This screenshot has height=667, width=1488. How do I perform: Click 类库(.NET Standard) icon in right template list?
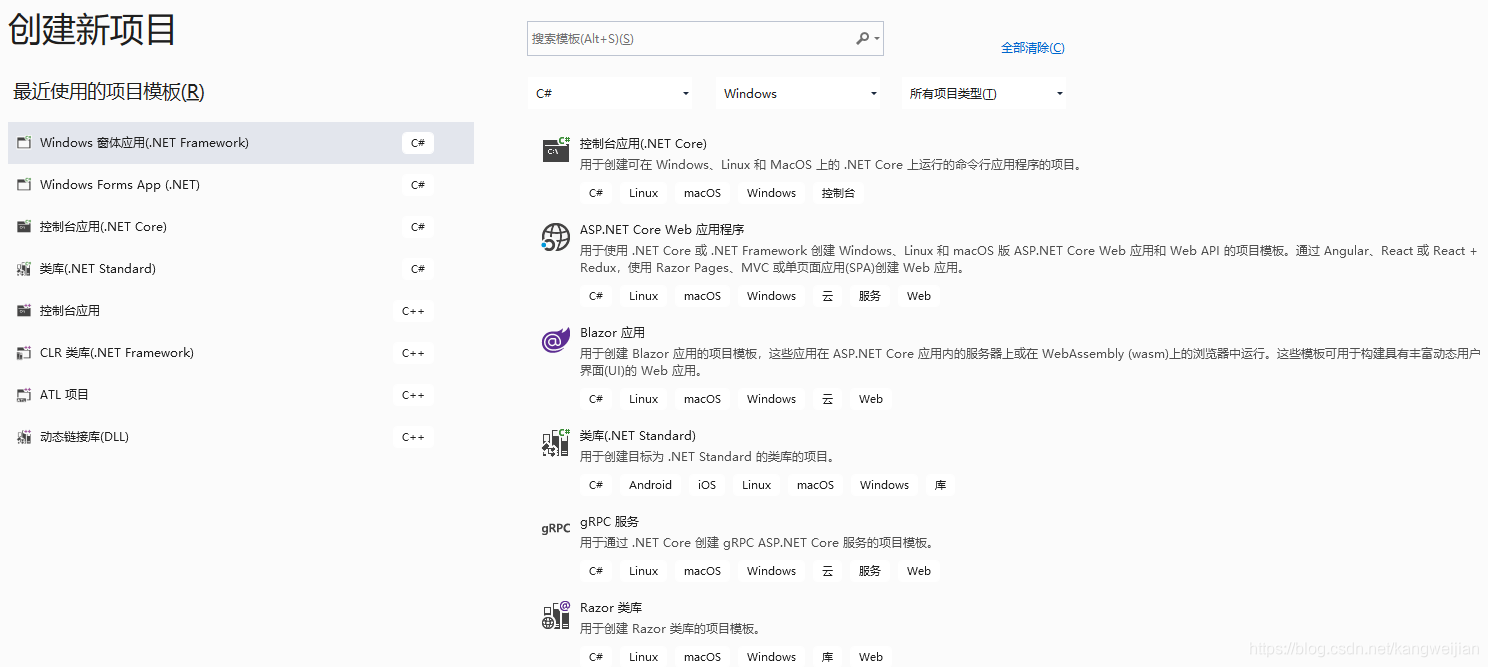point(556,443)
